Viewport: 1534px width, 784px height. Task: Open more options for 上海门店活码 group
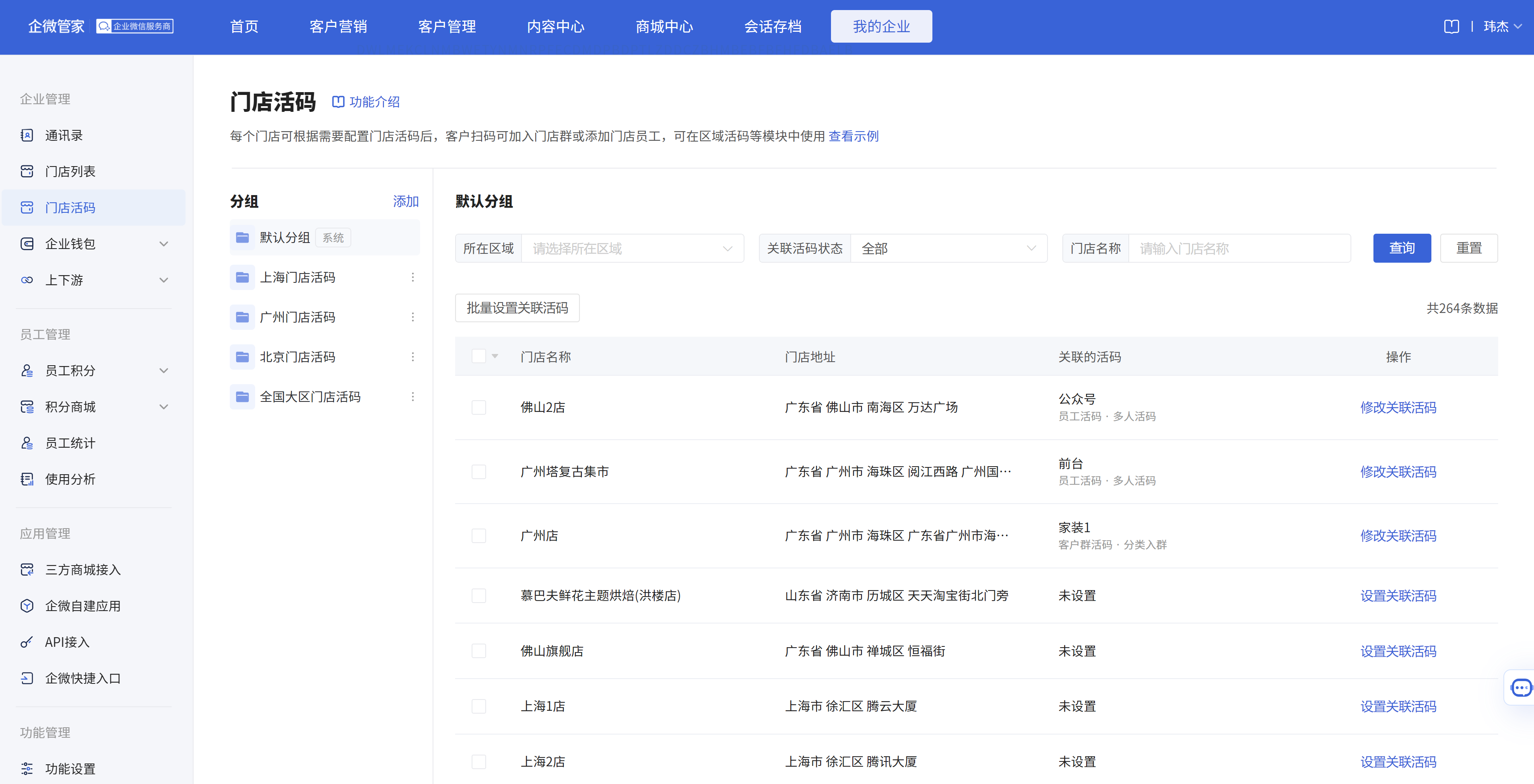tap(413, 278)
